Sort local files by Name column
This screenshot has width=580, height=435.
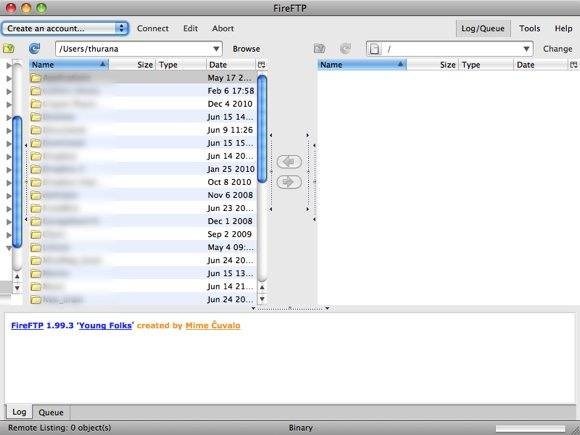pyautogui.click(x=68, y=65)
